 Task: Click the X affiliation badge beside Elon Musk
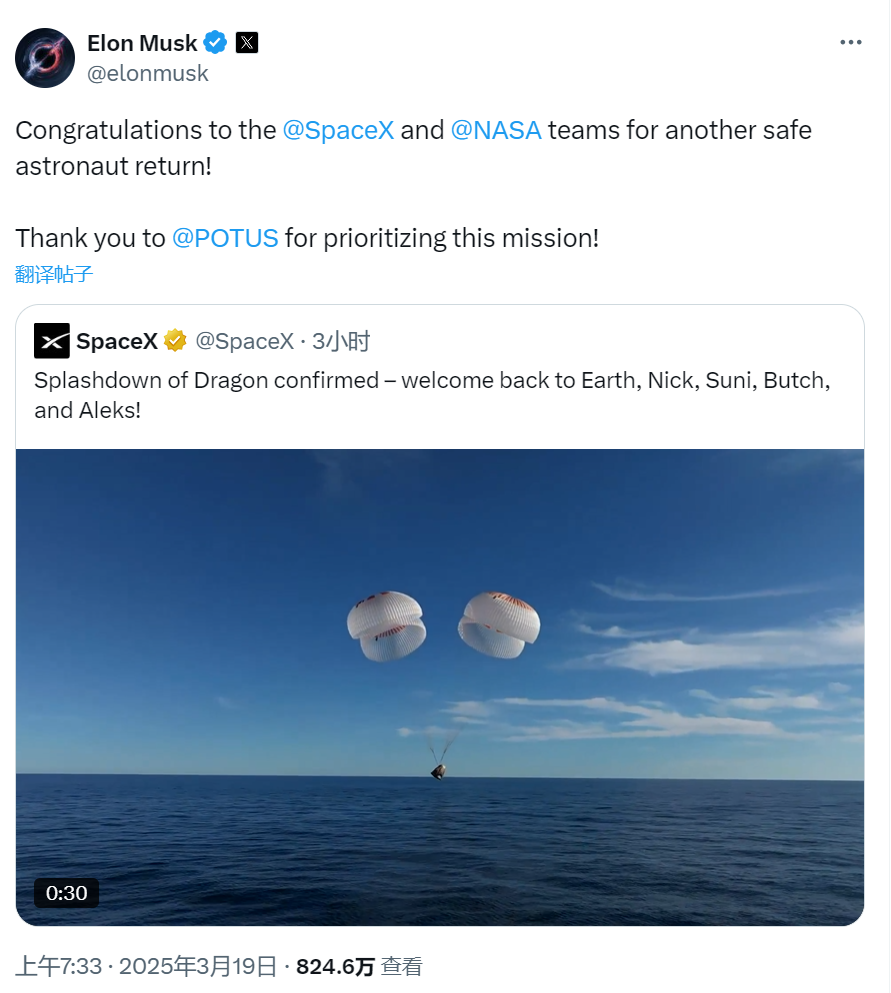[x=247, y=42]
